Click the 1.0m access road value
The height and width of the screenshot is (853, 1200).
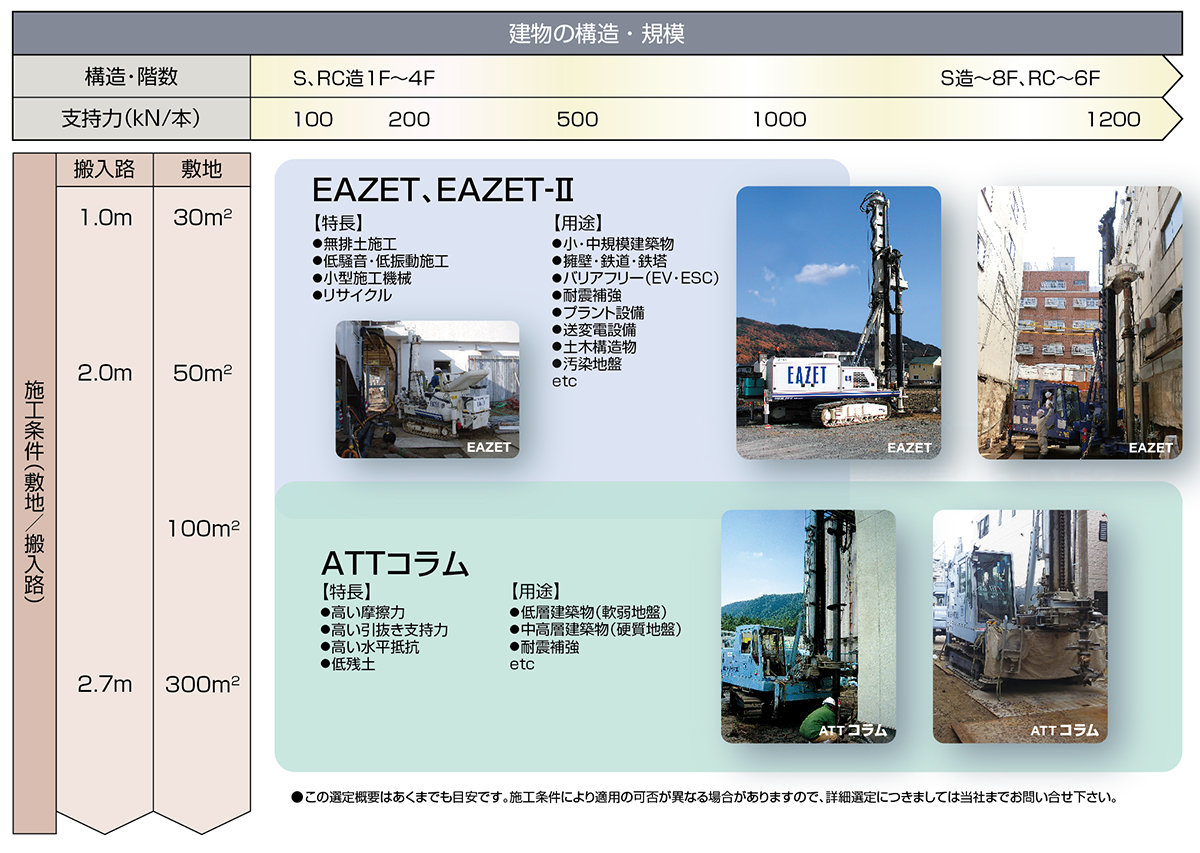pos(105,217)
